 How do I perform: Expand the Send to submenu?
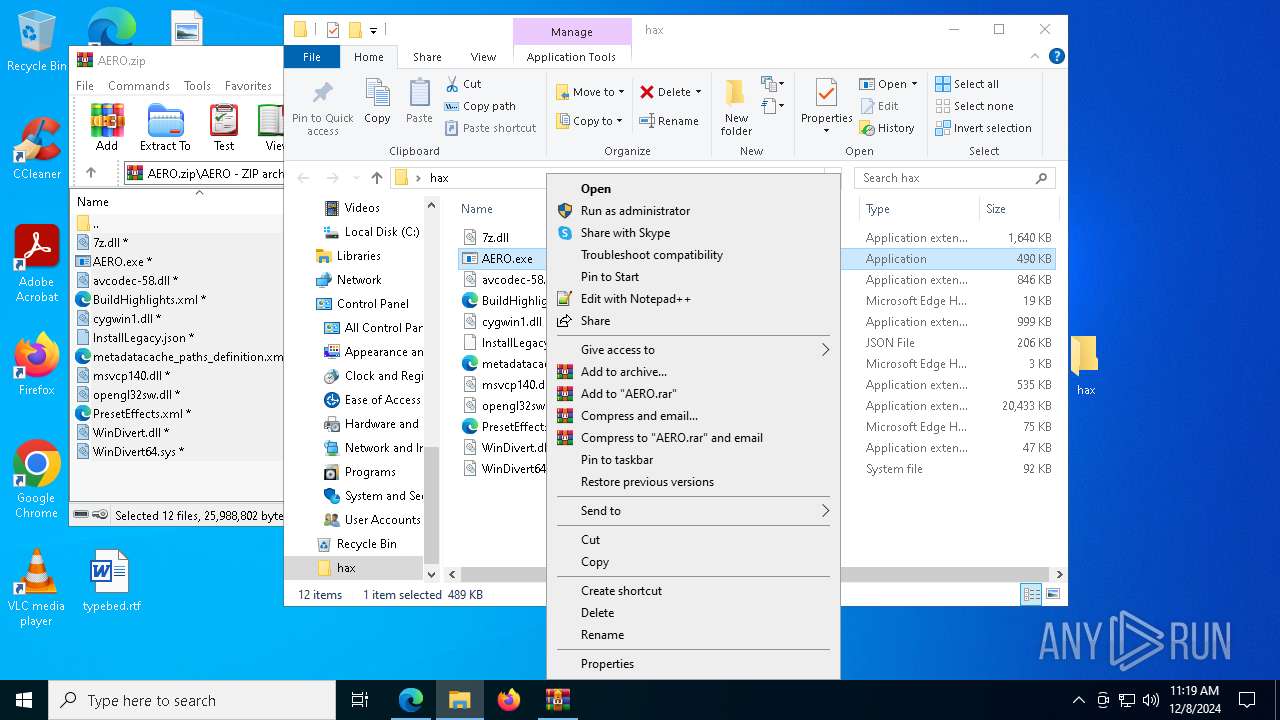coord(693,511)
